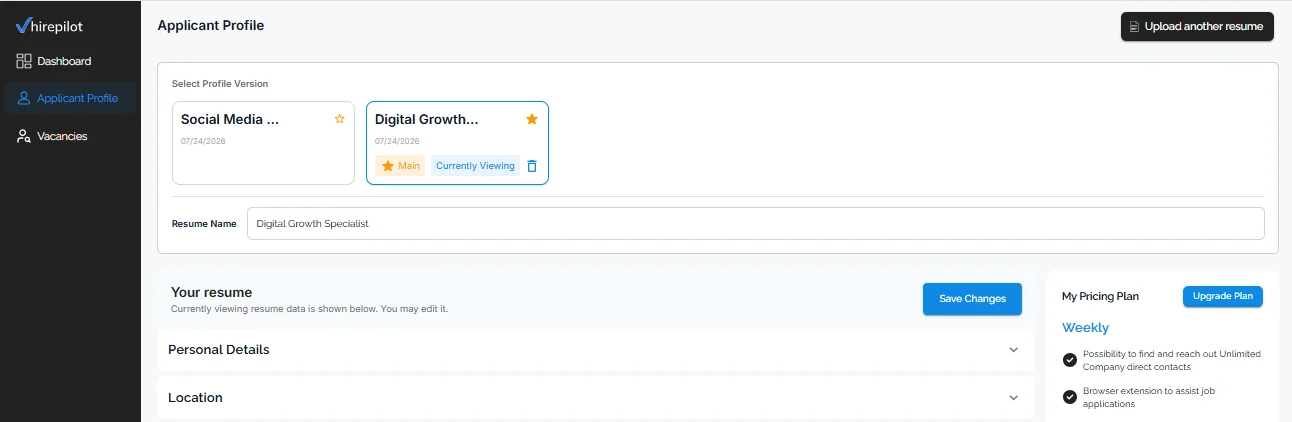Click 'Browser extension to assist job applications' text
The width and height of the screenshot is (1292, 422).
click(1149, 397)
